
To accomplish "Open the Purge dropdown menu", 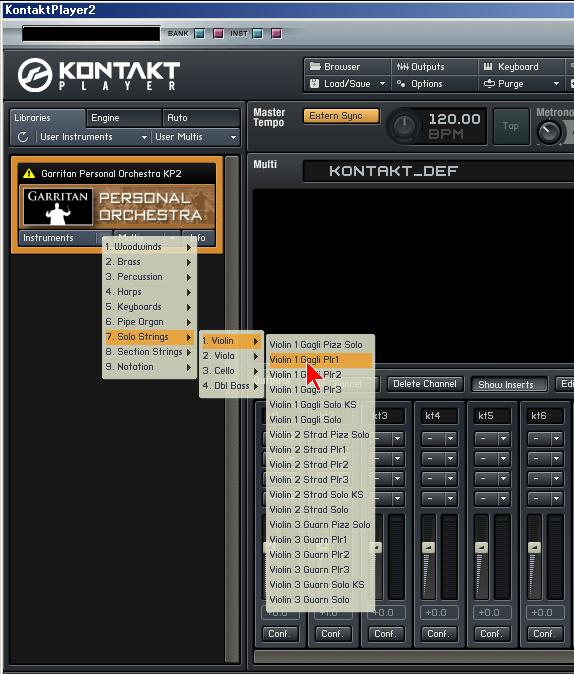I will pyautogui.click(x=522, y=84).
